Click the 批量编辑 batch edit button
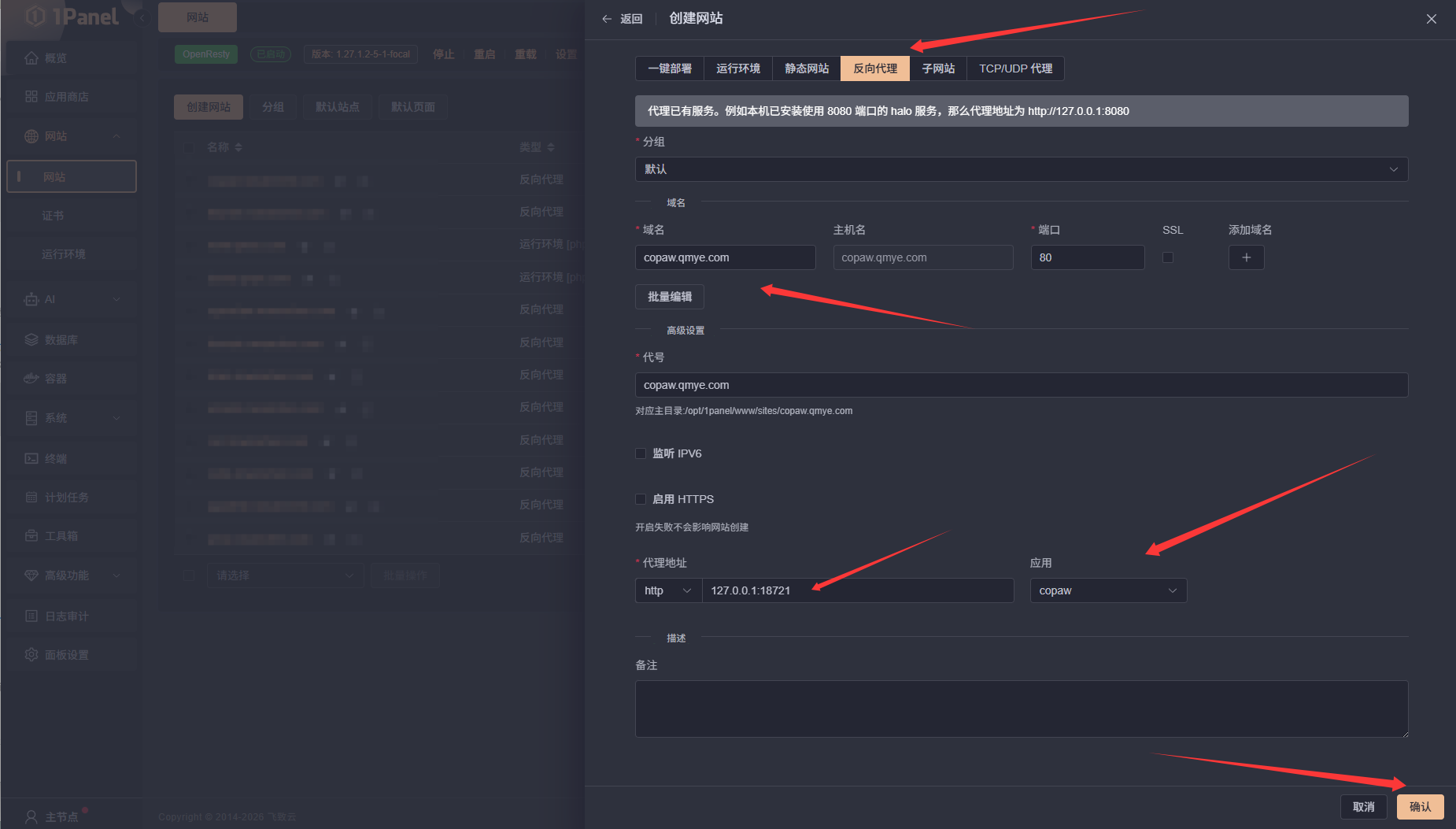Viewport: 1456px width, 829px height. click(x=669, y=297)
